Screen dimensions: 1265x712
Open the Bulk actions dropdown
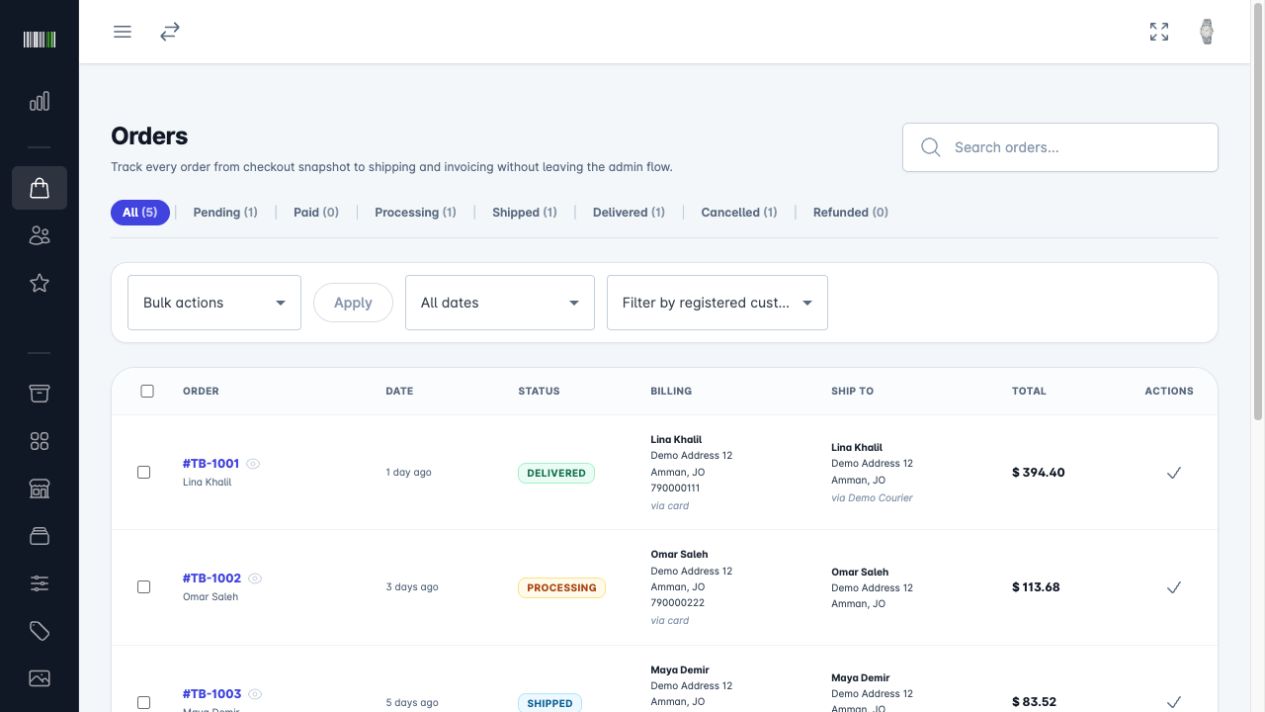pos(214,303)
